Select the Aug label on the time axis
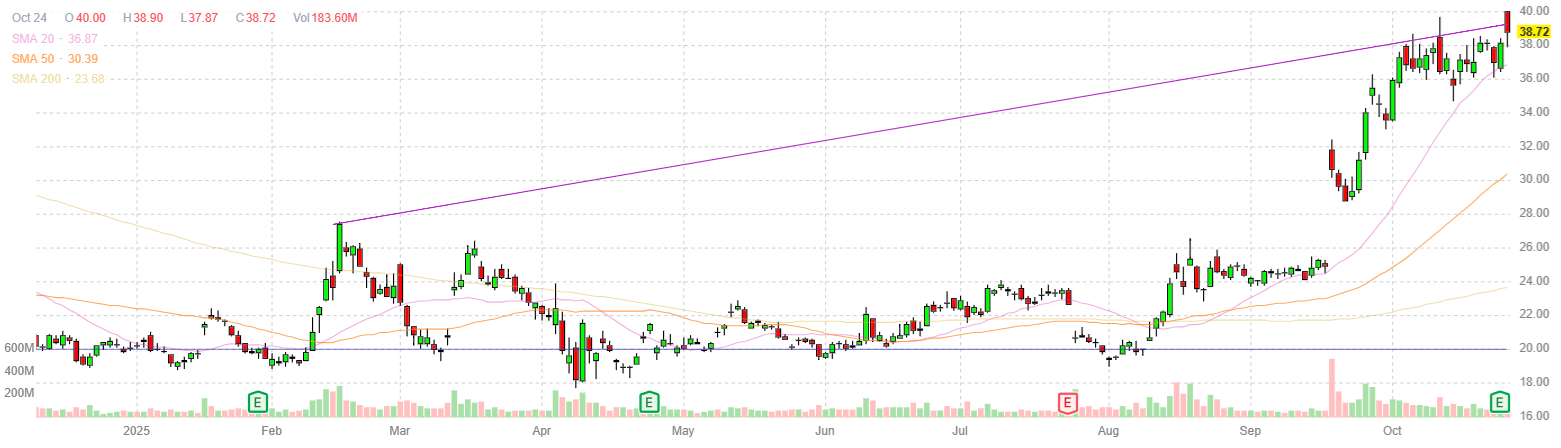This screenshot has width=1561, height=448. [x=1107, y=431]
